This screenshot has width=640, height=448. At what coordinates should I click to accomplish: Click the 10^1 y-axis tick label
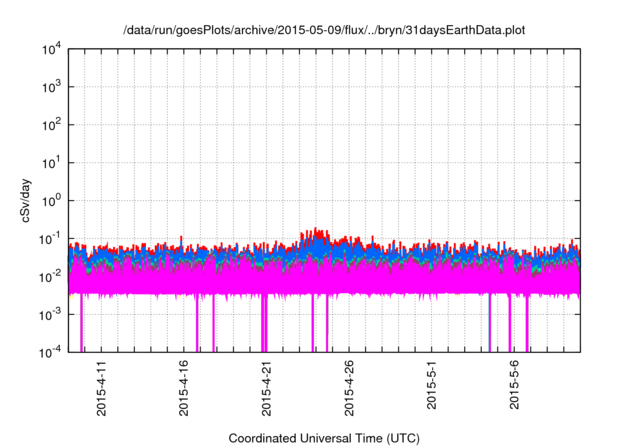coord(51,163)
